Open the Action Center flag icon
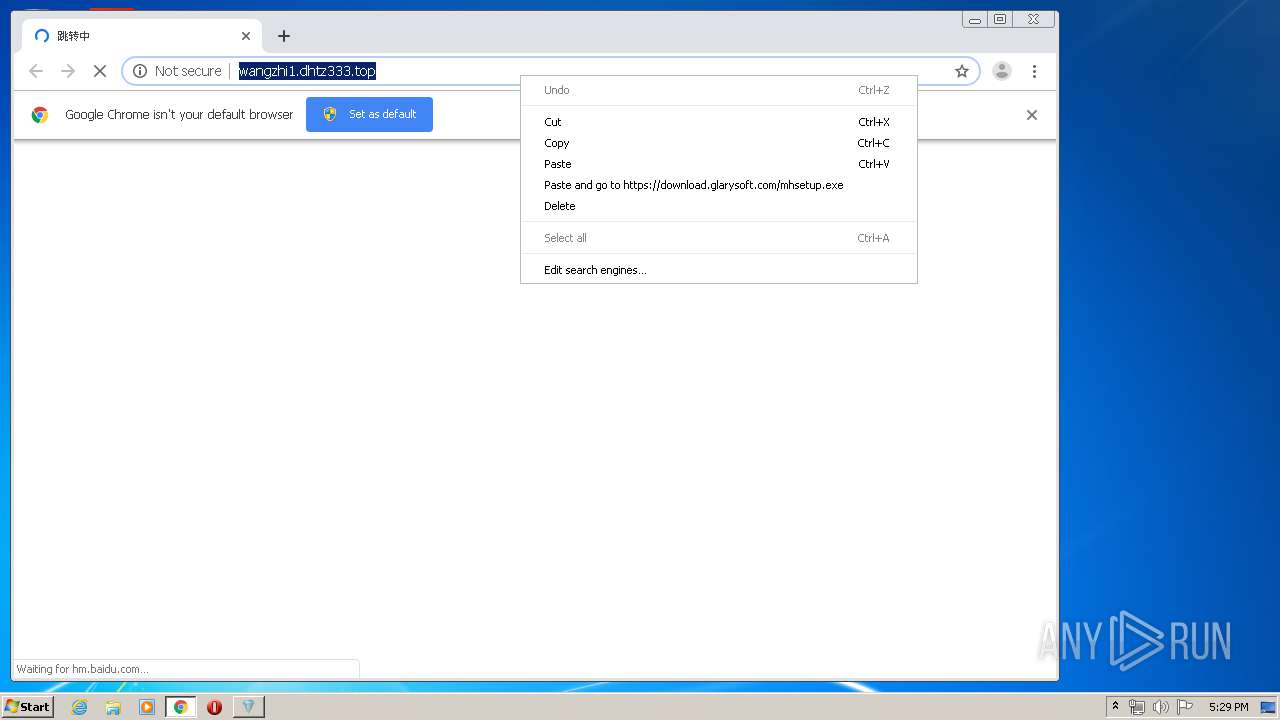The width and height of the screenshot is (1280, 720). click(1185, 707)
